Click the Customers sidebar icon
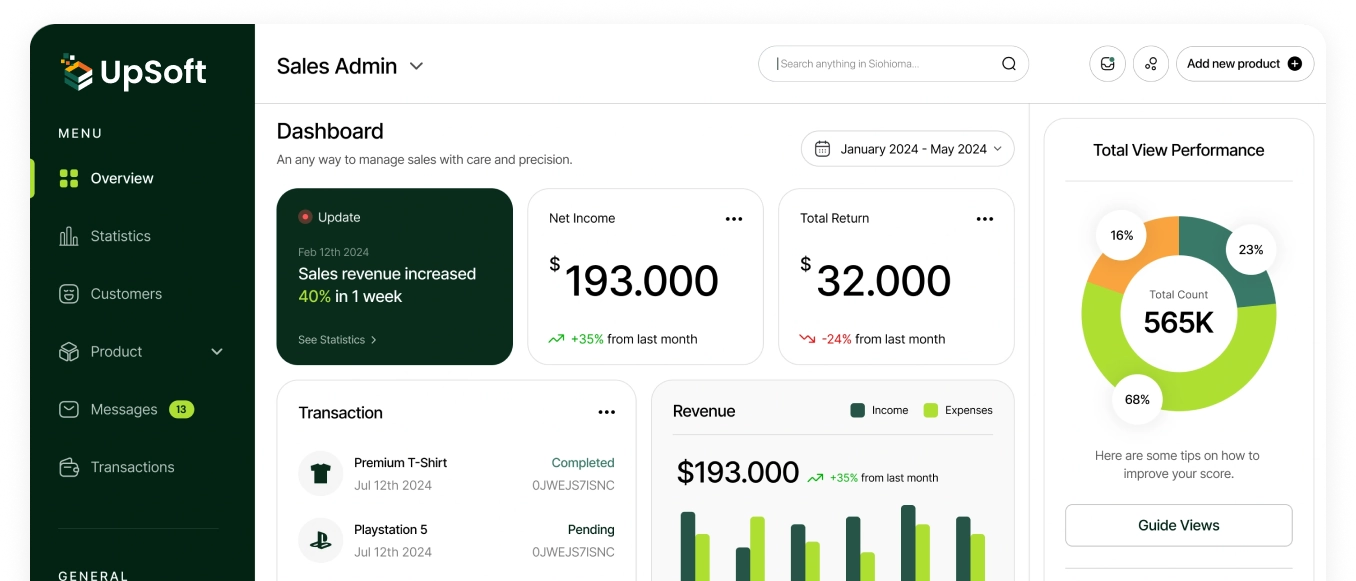 coord(69,294)
